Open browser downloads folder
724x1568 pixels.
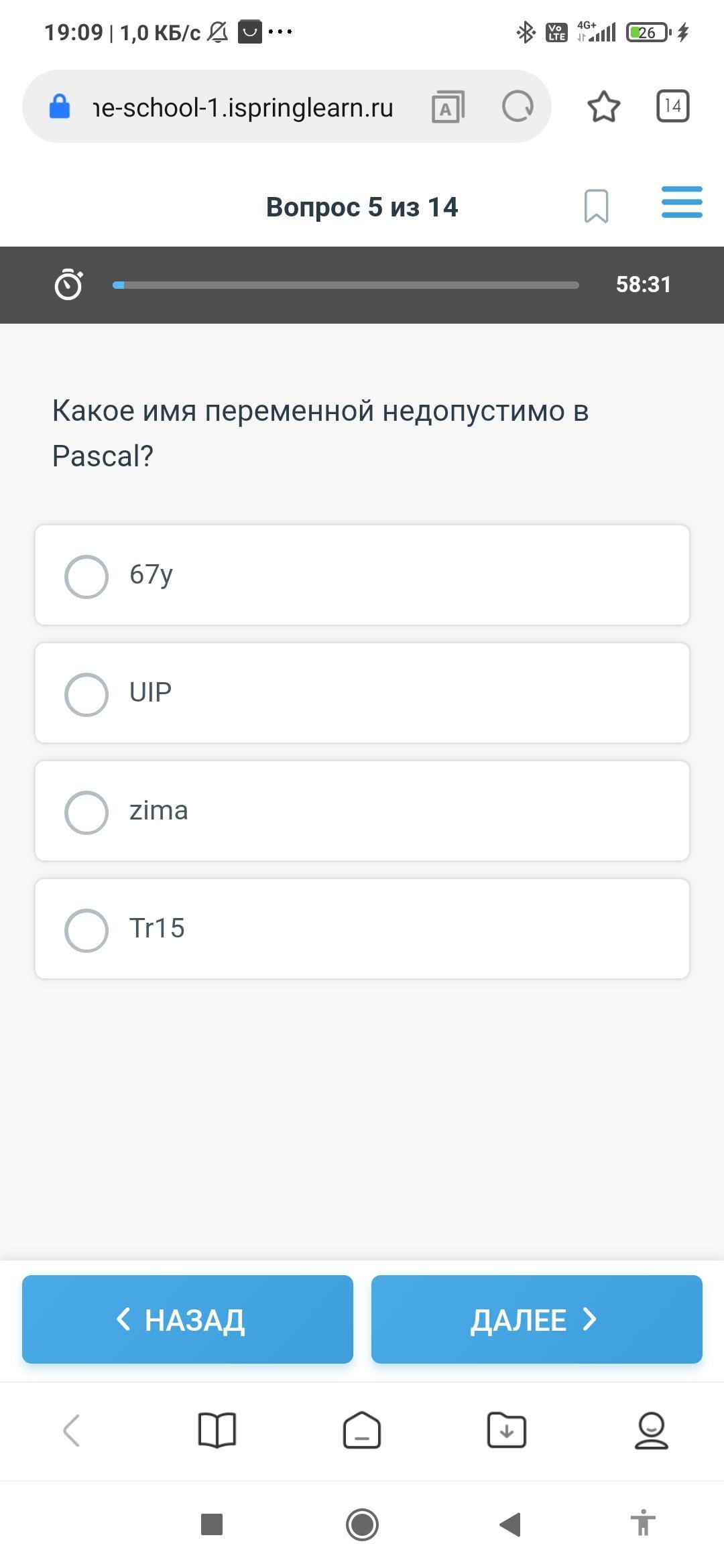point(506,1430)
